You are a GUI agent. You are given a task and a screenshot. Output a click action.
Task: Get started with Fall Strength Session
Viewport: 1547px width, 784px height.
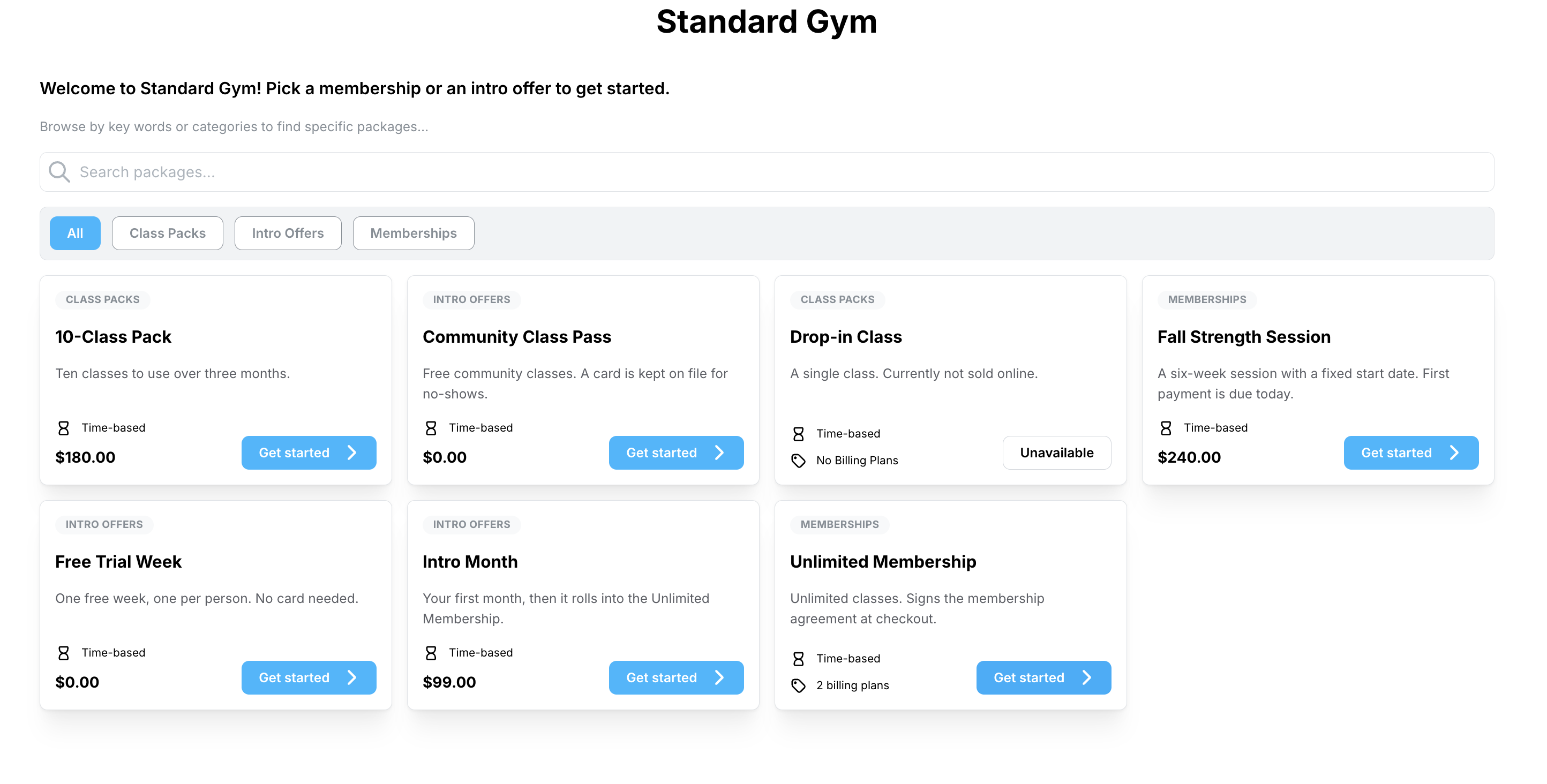[x=1411, y=453]
